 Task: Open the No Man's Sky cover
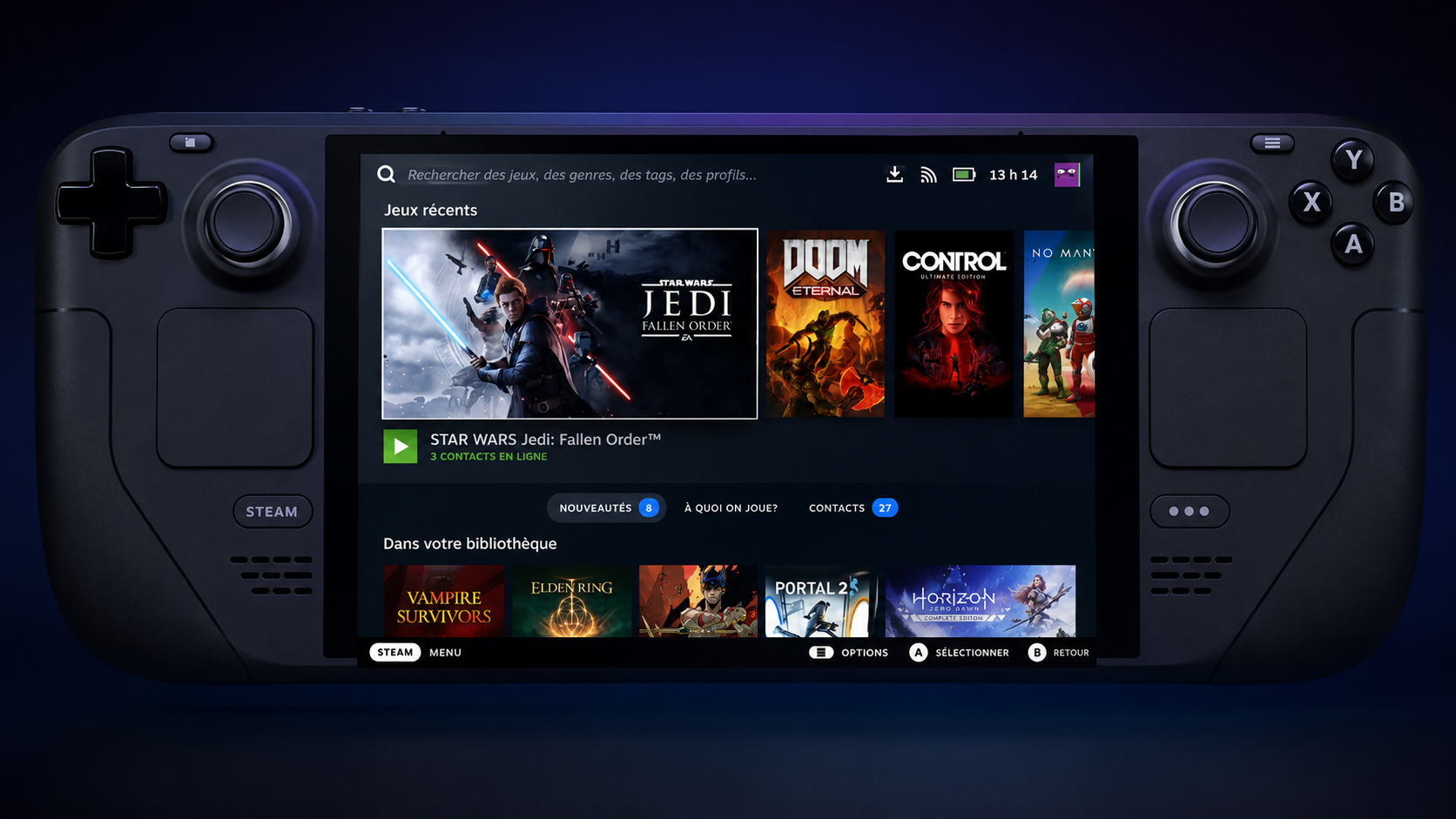click(x=1059, y=324)
